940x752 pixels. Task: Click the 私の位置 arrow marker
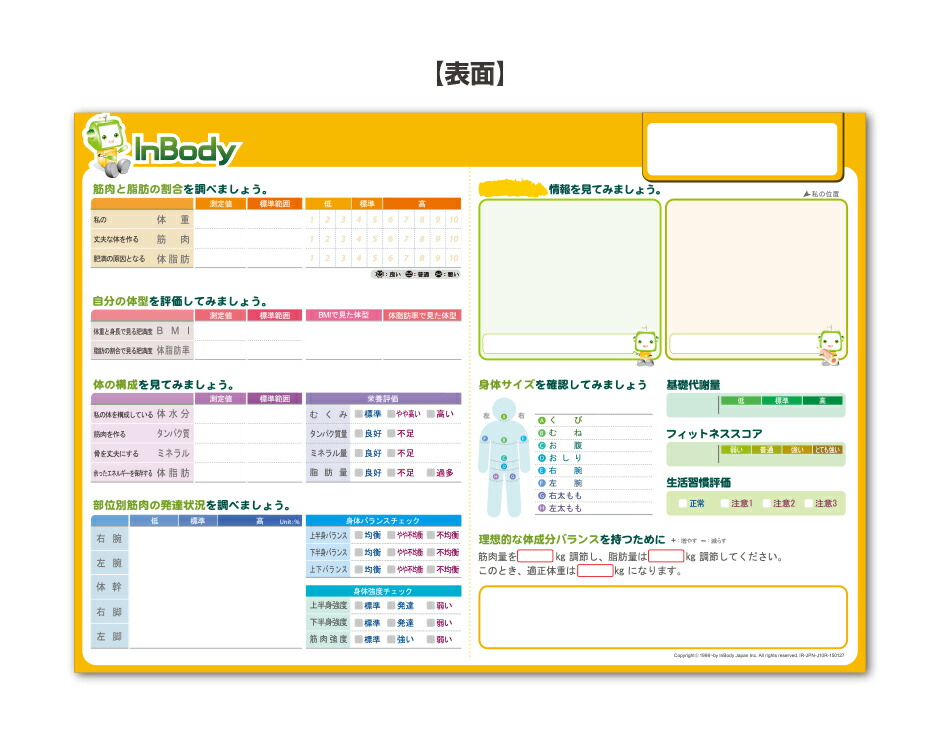(806, 194)
